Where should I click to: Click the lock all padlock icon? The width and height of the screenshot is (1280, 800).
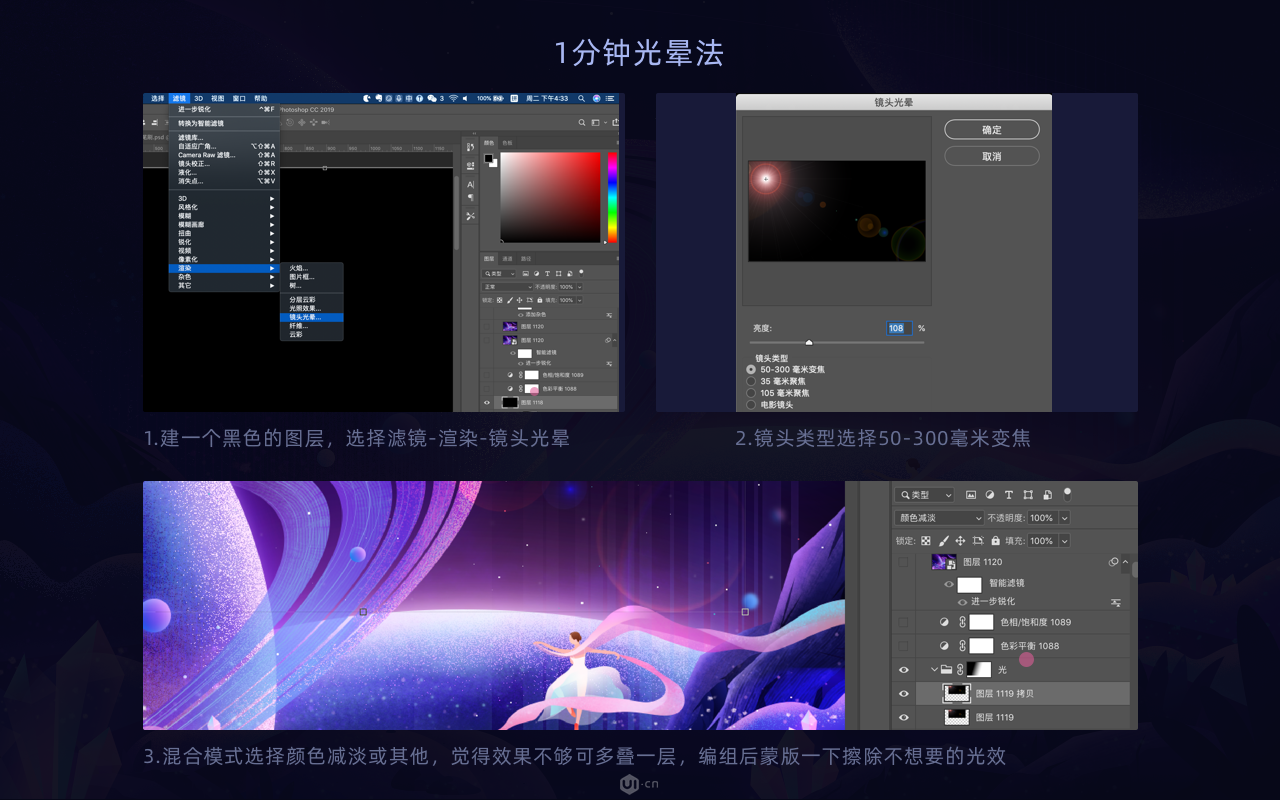coord(995,541)
